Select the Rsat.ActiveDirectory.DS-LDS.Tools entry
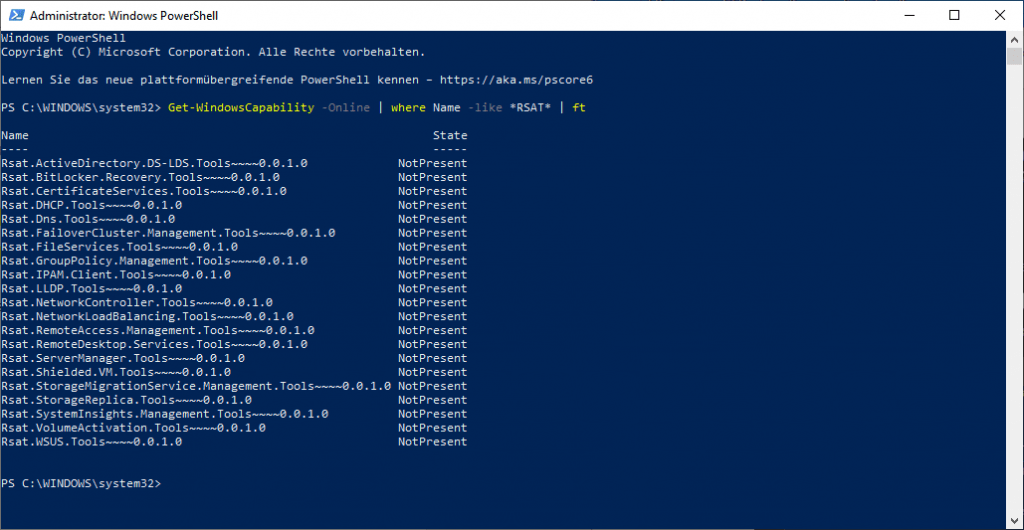 [154, 163]
